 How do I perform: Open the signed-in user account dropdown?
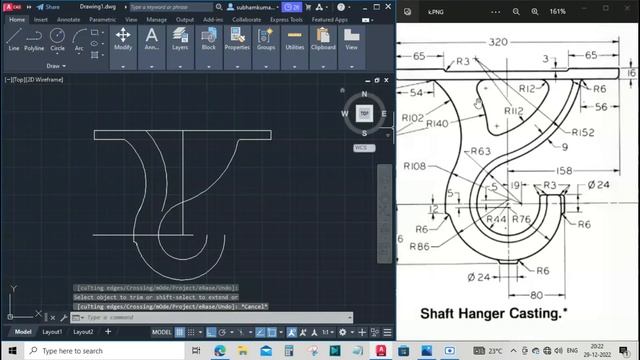(x=253, y=7)
